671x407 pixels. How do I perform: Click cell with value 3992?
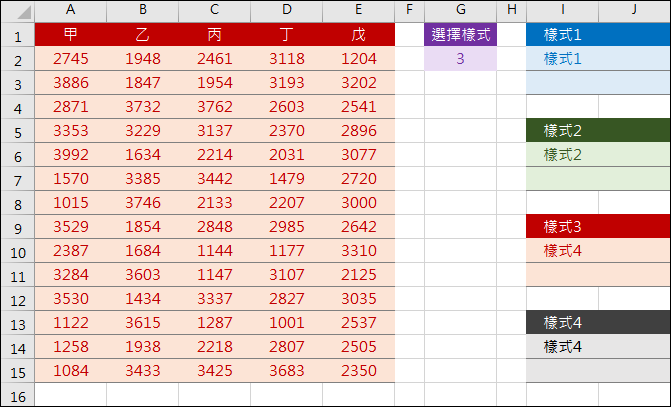(71, 154)
